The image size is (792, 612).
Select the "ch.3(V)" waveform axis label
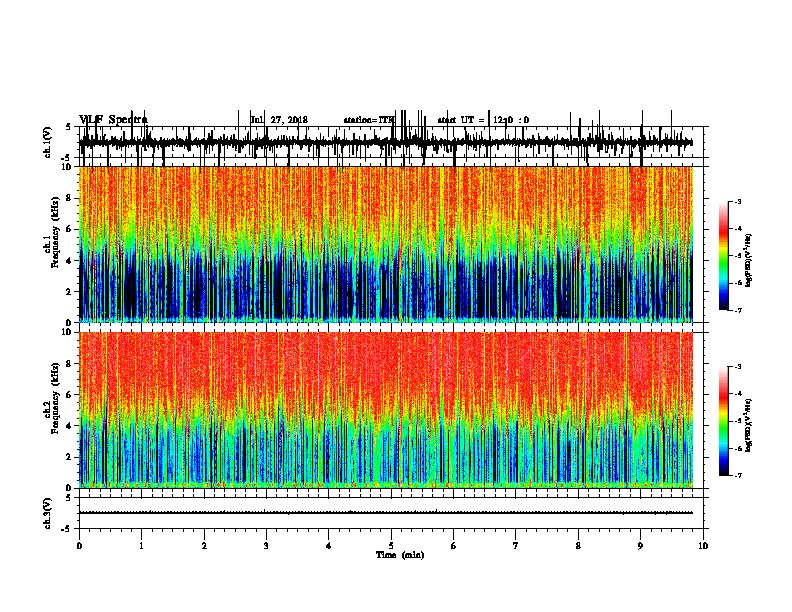(x=48, y=513)
